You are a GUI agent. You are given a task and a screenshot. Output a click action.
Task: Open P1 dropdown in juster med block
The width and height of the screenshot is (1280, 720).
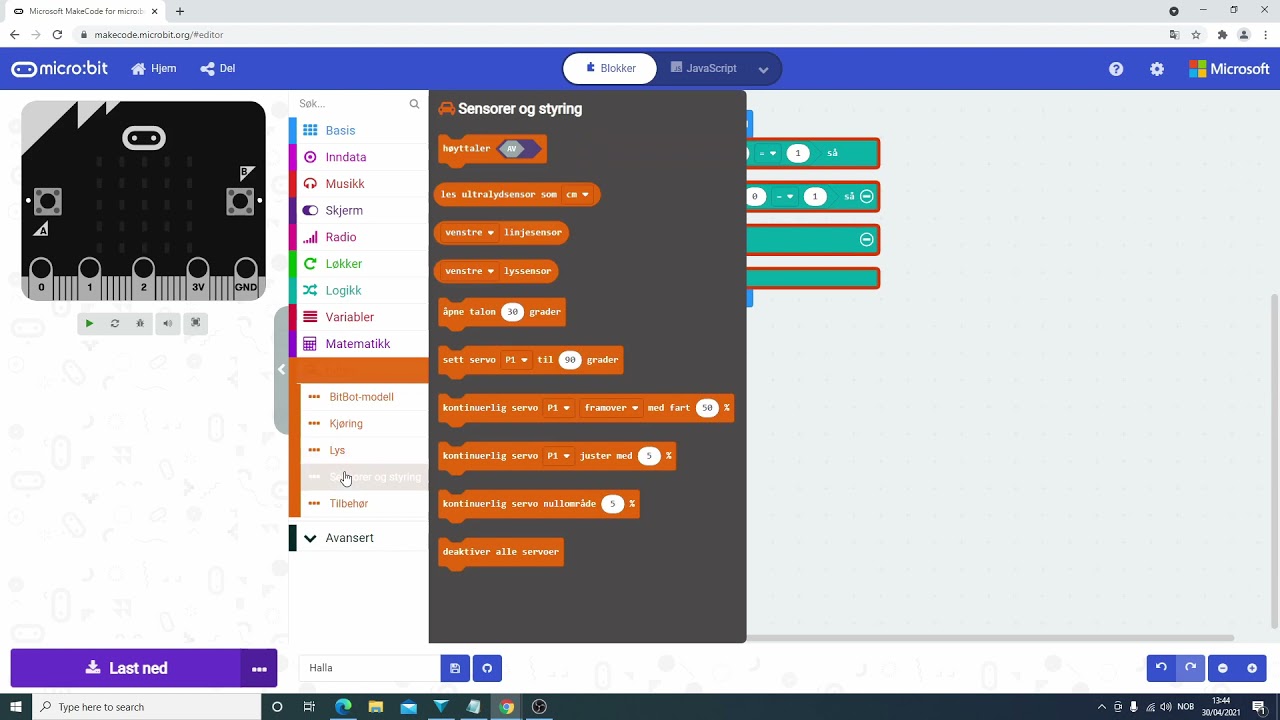(558, 456)
